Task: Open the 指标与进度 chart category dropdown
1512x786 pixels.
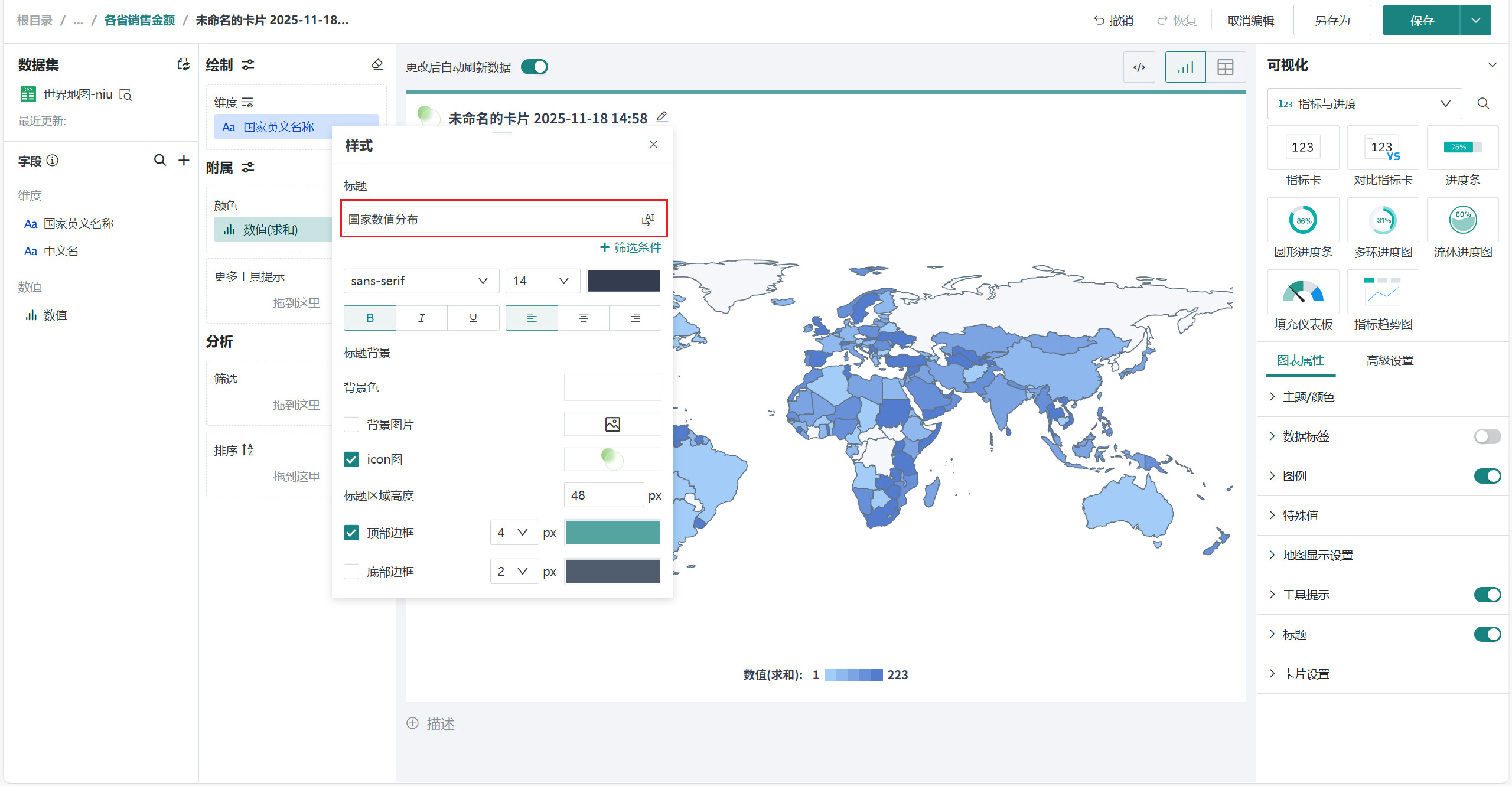Action: pos(1364,104)
